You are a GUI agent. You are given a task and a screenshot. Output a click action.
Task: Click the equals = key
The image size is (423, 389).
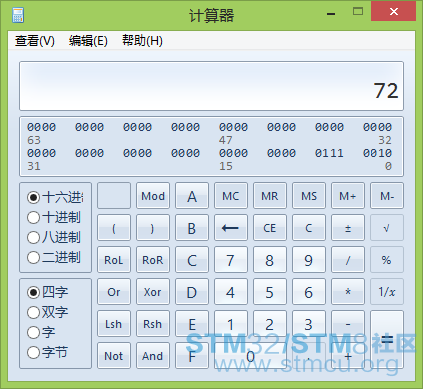[x=387, y=340]
